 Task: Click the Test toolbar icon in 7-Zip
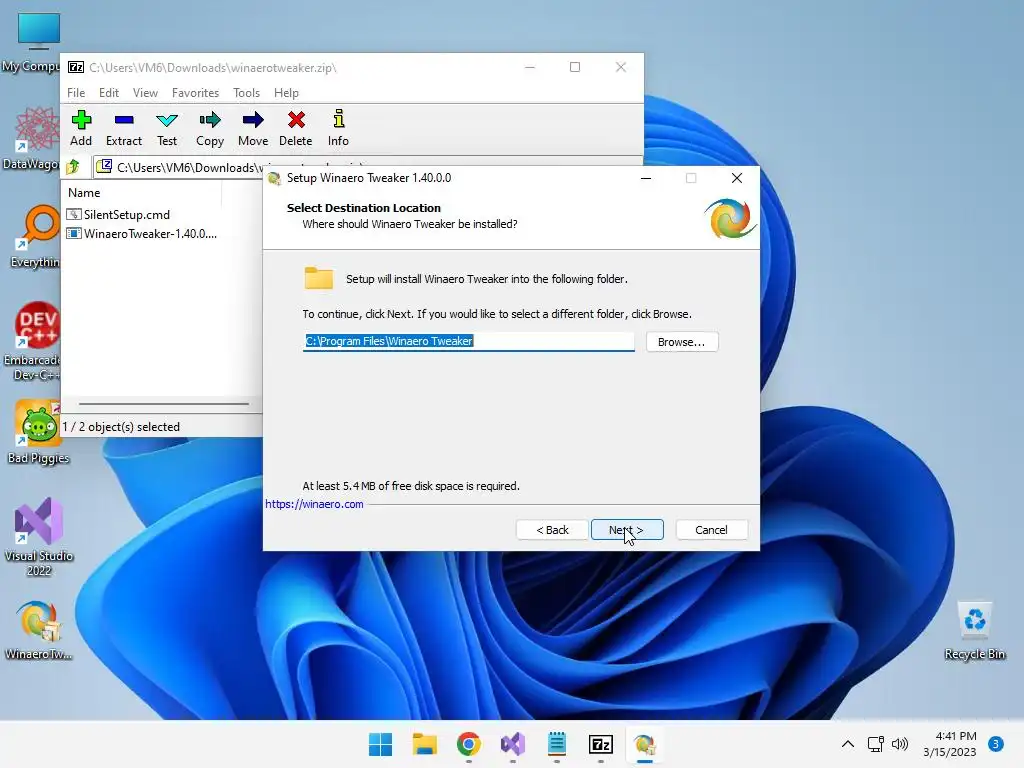tap(167, 128)
